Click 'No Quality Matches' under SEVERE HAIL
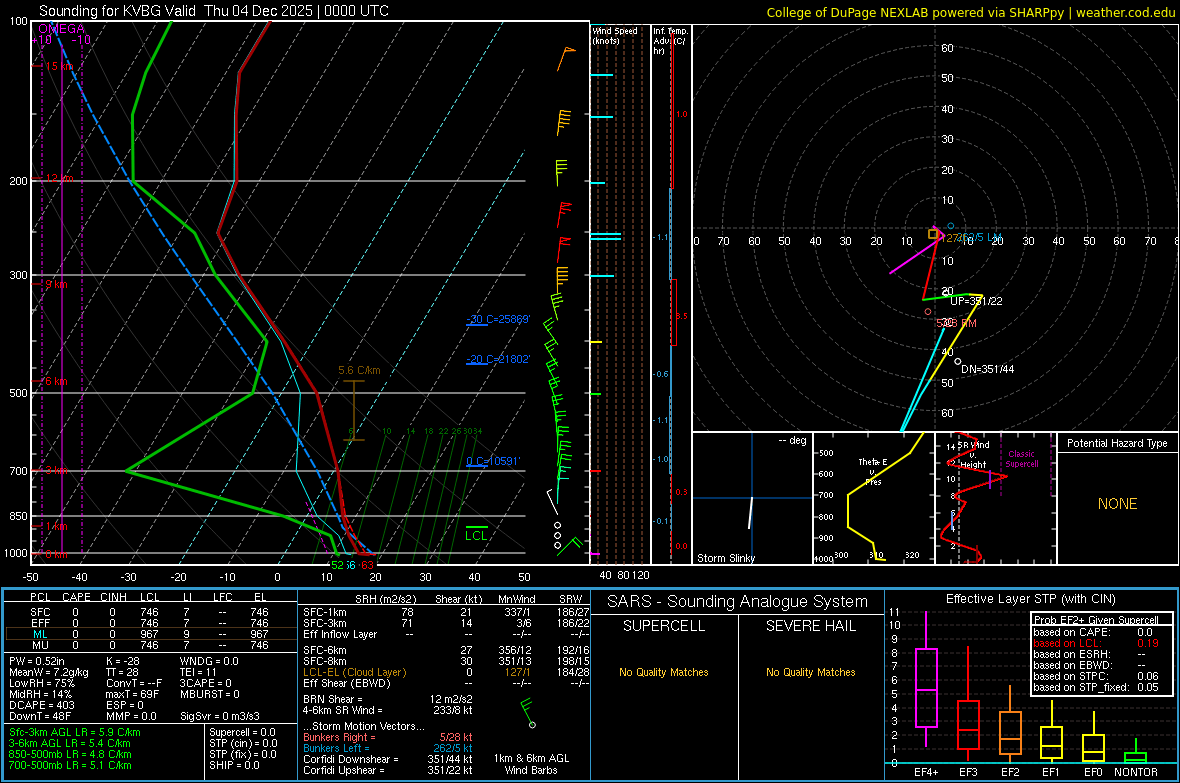 click(x=810, y=672)
